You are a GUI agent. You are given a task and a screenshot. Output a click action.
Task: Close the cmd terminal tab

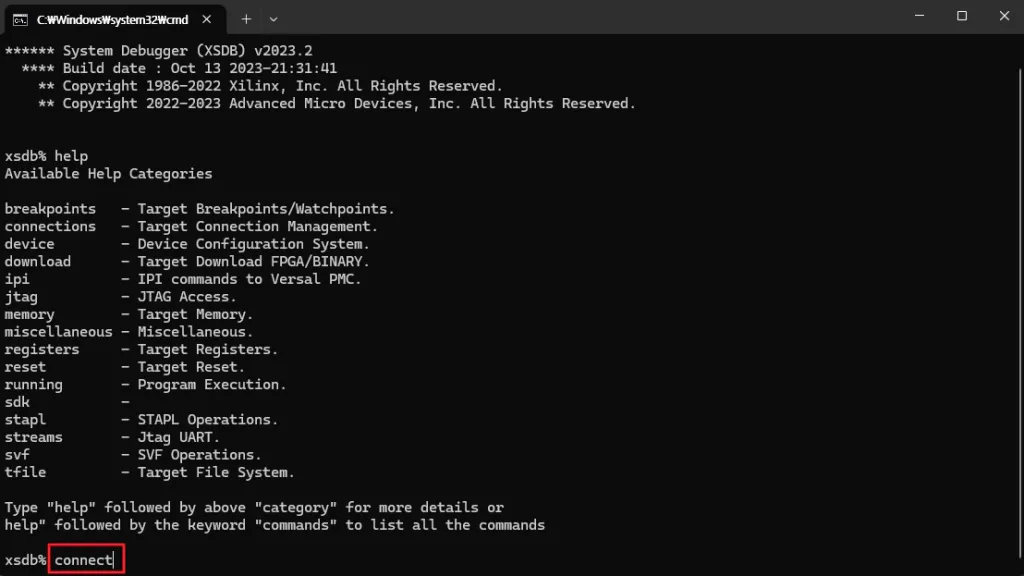[207, 18]
